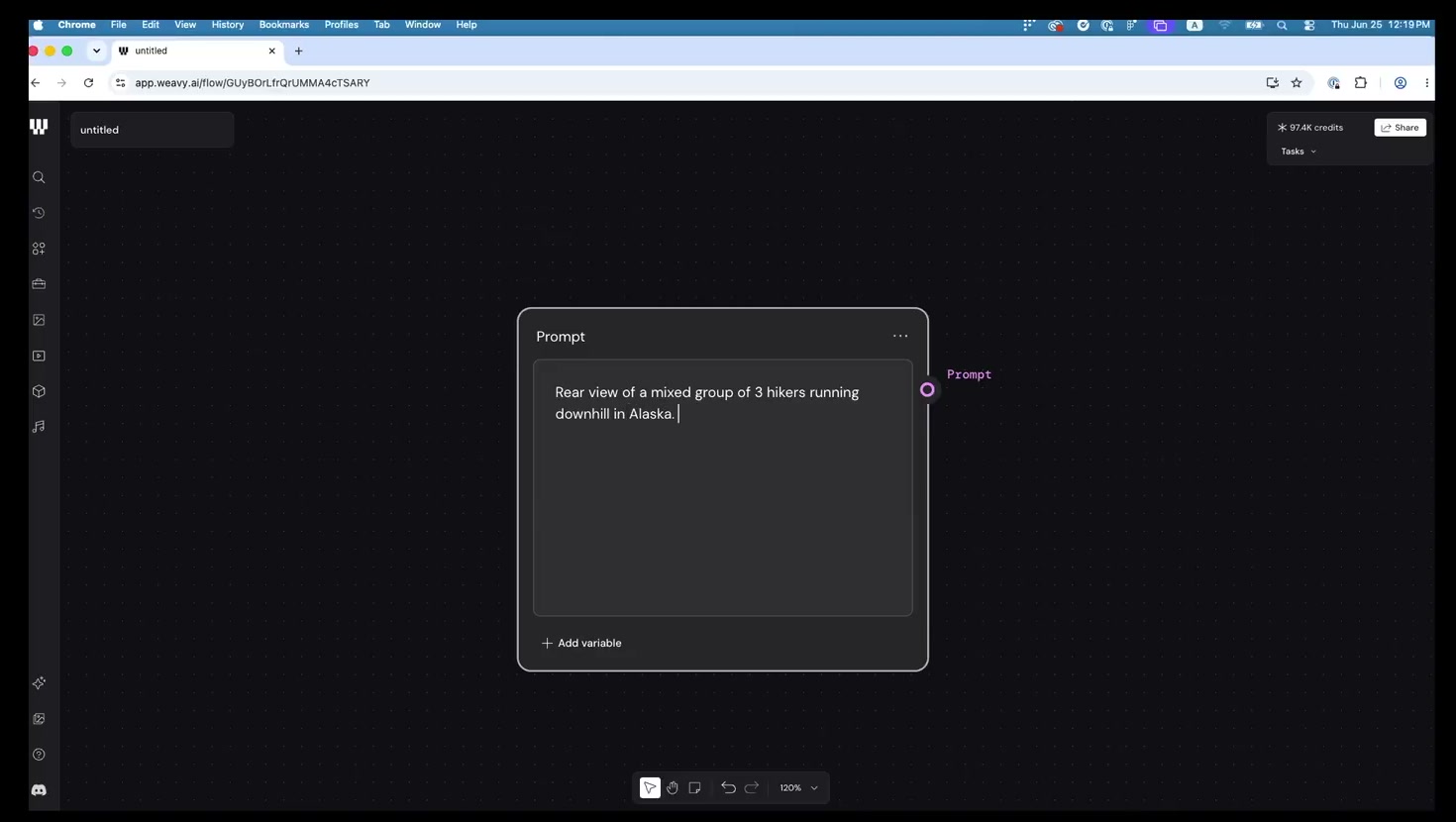Click the Prompt node output connector

[927, 390]
